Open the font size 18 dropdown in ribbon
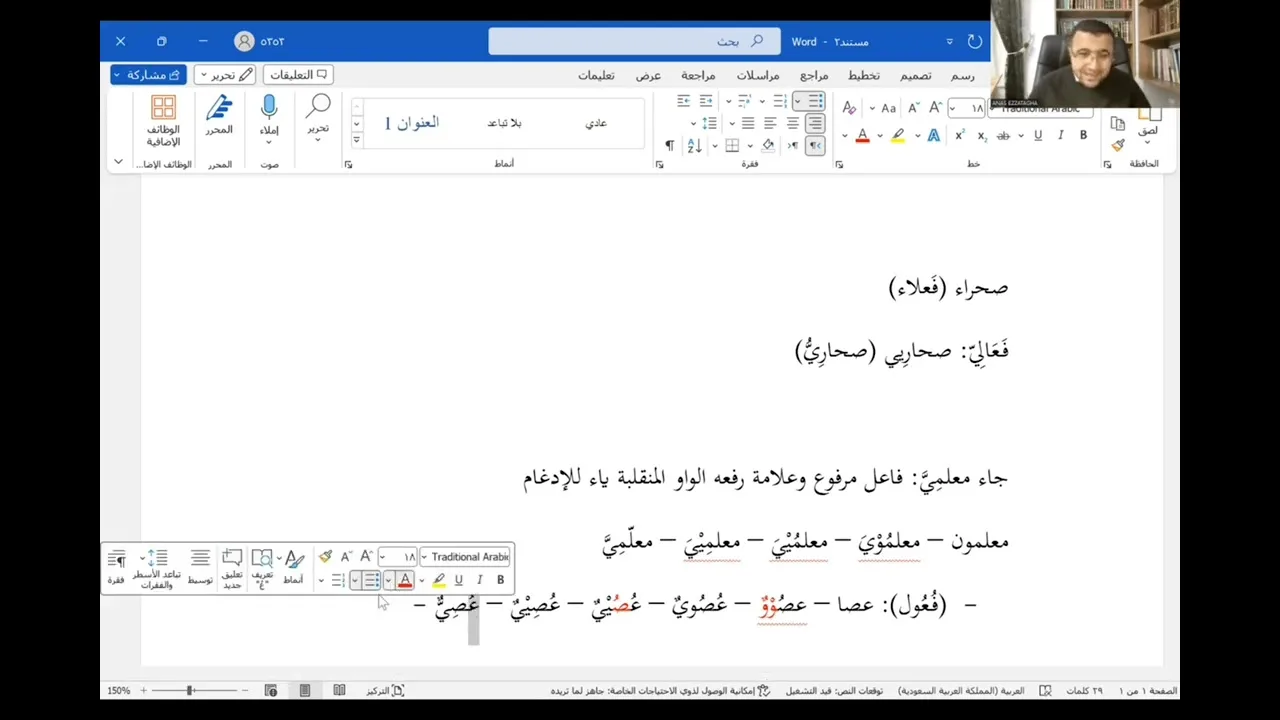 (953, 108)
